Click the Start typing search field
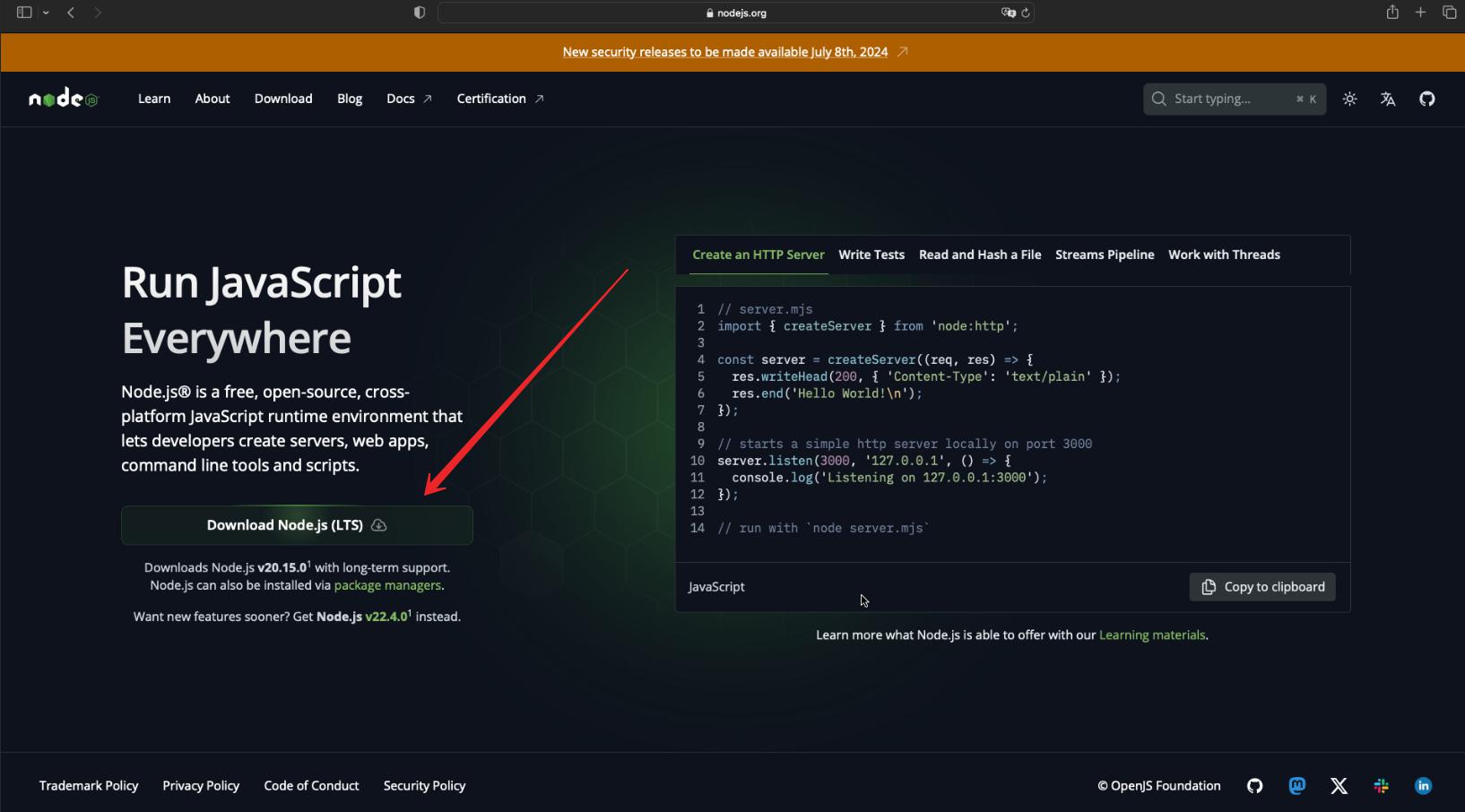 click(1235, 99)
